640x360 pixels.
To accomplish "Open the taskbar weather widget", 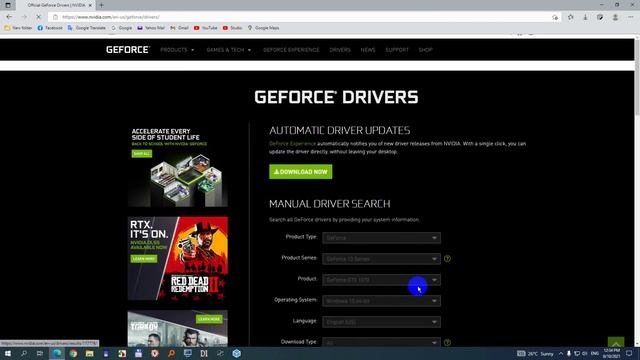I will (x=535, y=353).
